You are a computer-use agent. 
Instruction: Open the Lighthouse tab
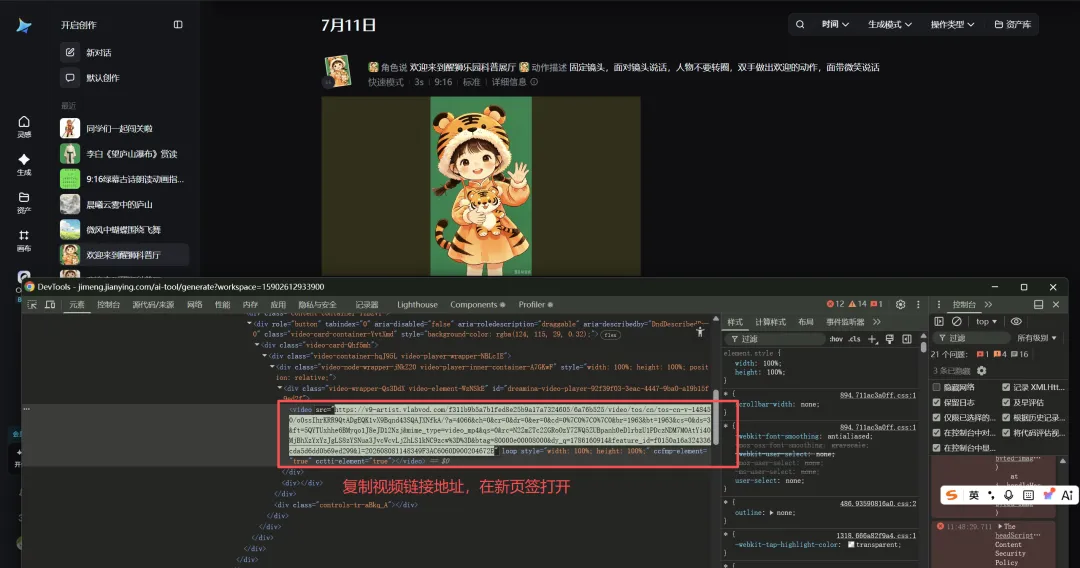pyautogui.click(x=417, y=304)
